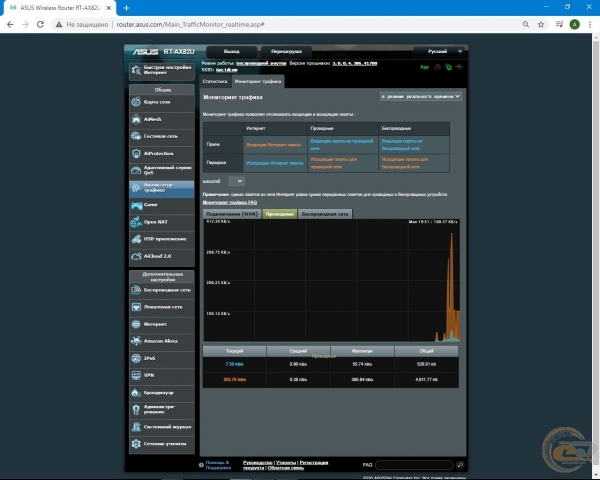600x480 pixels.
Task: Open the Network Map (Карта сети) icon
Action: point(136,102)
